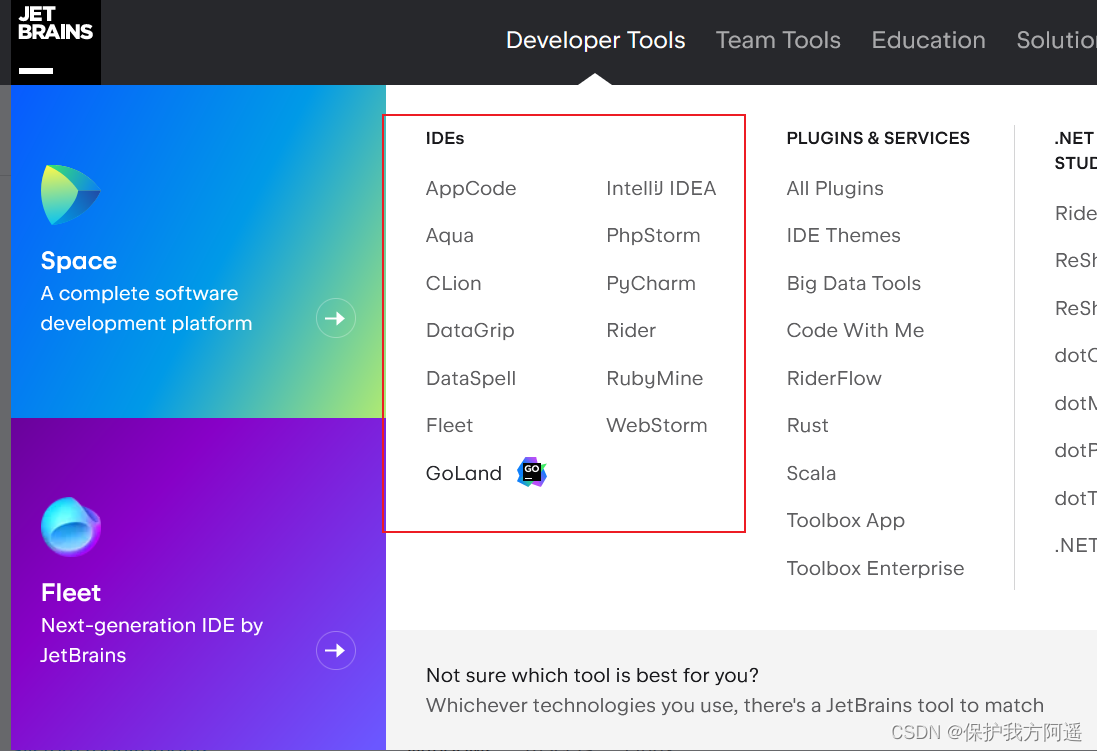Screen dimensions: 1097x751
Task: Click 'Next-generation IDE by JetBrains' text
Action: coord(152,640)
